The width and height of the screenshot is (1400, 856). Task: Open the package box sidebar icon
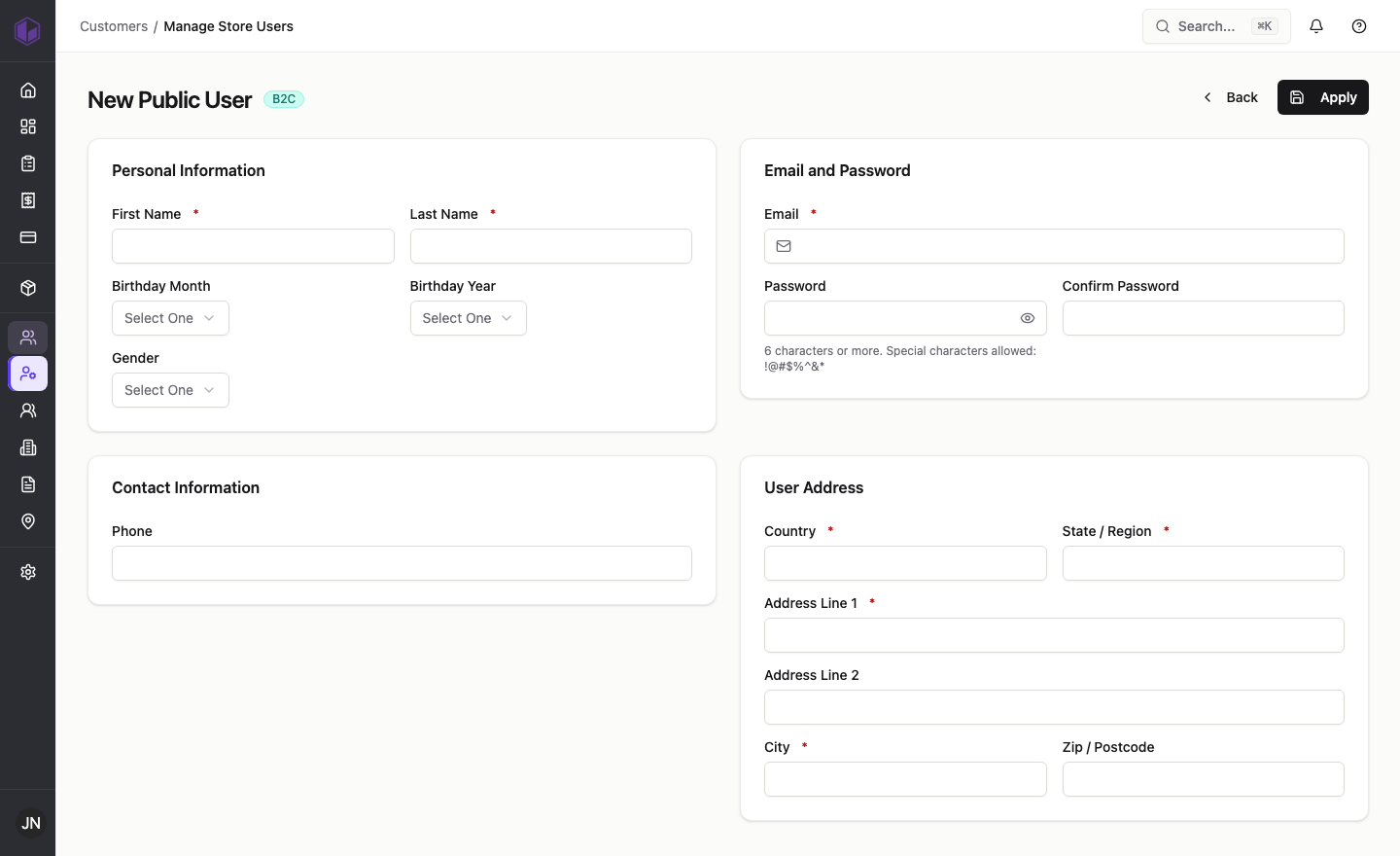pyautogui.click(x=28, y=288)
